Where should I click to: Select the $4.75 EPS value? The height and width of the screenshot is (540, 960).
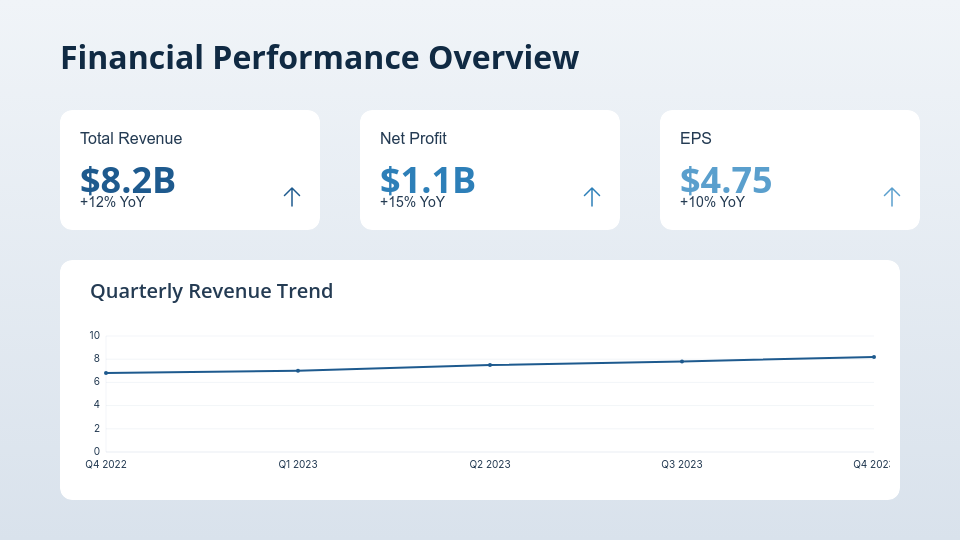(x=726, y=178)
